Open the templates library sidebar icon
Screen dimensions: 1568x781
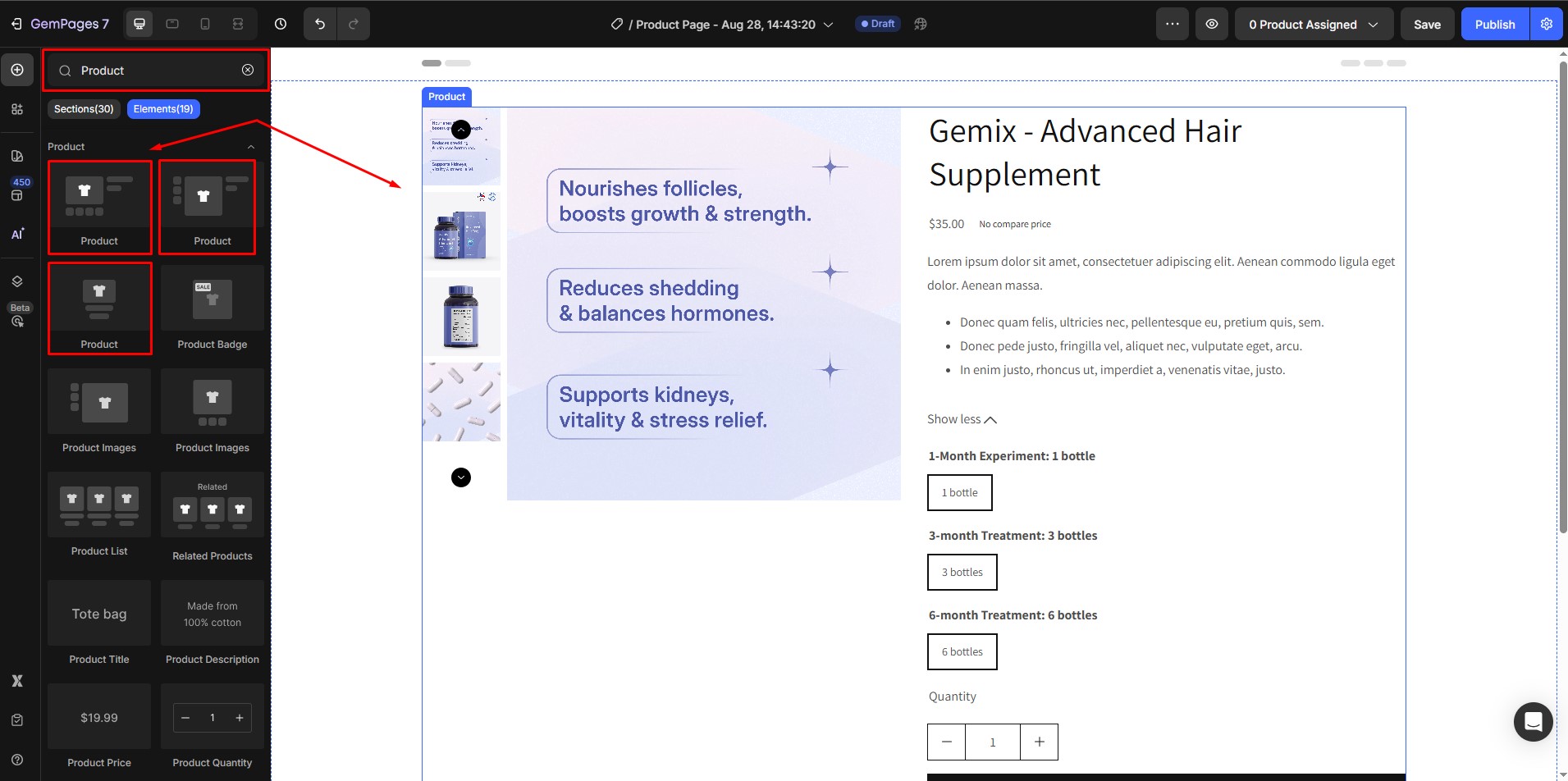click(x=17, y=109)
